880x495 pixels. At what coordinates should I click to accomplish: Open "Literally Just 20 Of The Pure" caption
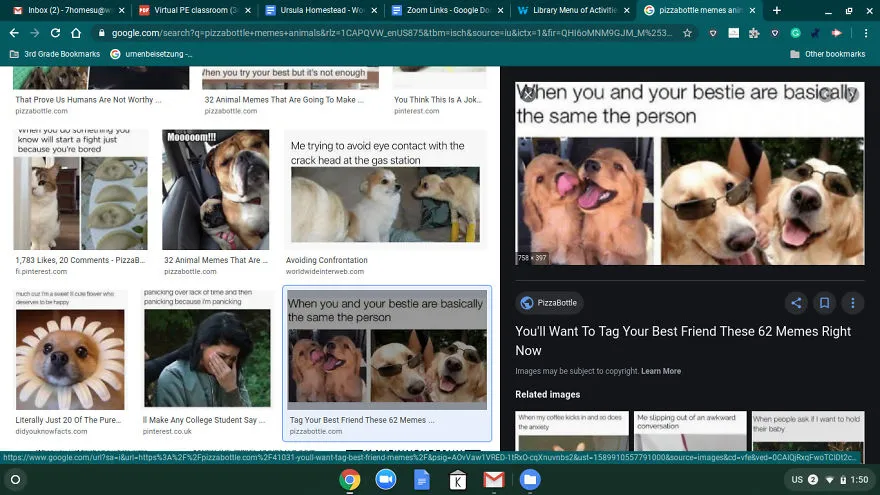point(68,420)
